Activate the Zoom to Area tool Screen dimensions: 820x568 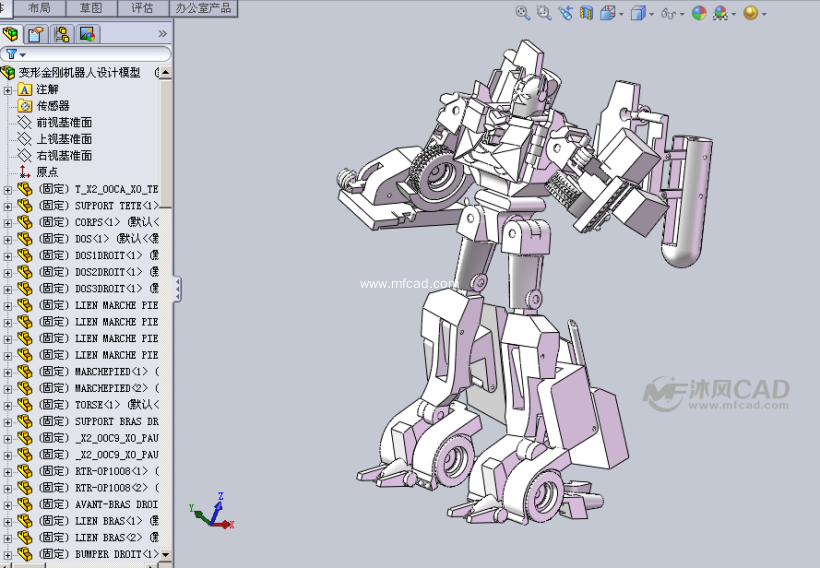pyautogui.click(x=544, y=13)
